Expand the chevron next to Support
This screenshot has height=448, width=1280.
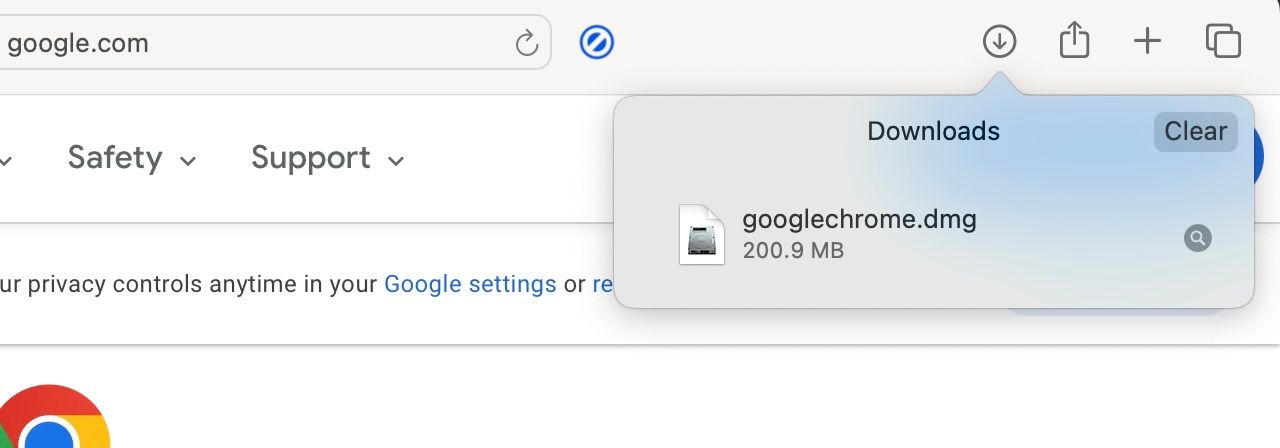(396, 161)
